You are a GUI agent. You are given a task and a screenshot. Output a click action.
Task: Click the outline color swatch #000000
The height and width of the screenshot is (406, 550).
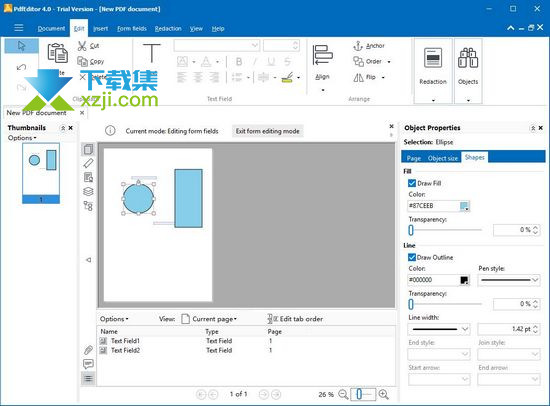[464, 280]
